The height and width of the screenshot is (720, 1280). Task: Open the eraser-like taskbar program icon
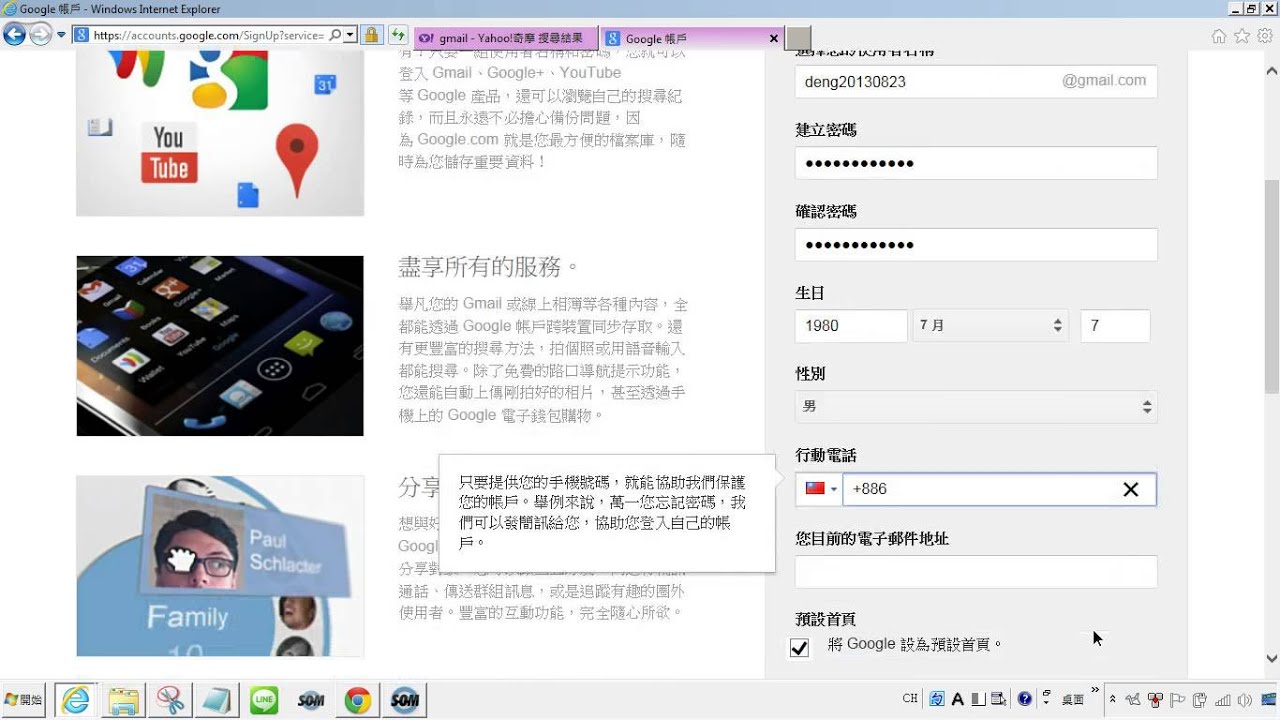point(217,700)
